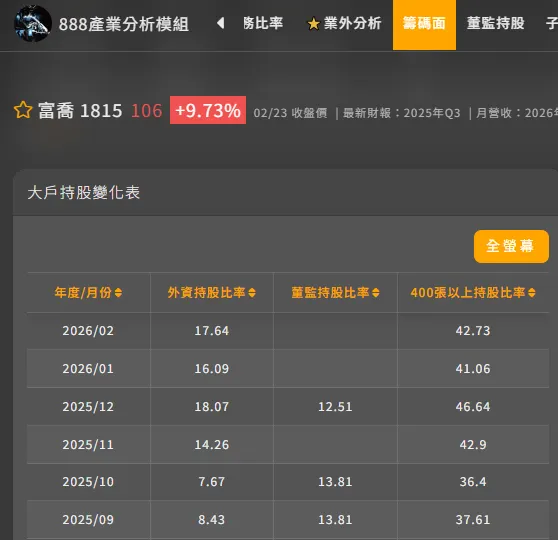Image resolution: width=558 pixels, height=540 pixels.
Task: Select the 籌碼面 tab
Action: 424,25
